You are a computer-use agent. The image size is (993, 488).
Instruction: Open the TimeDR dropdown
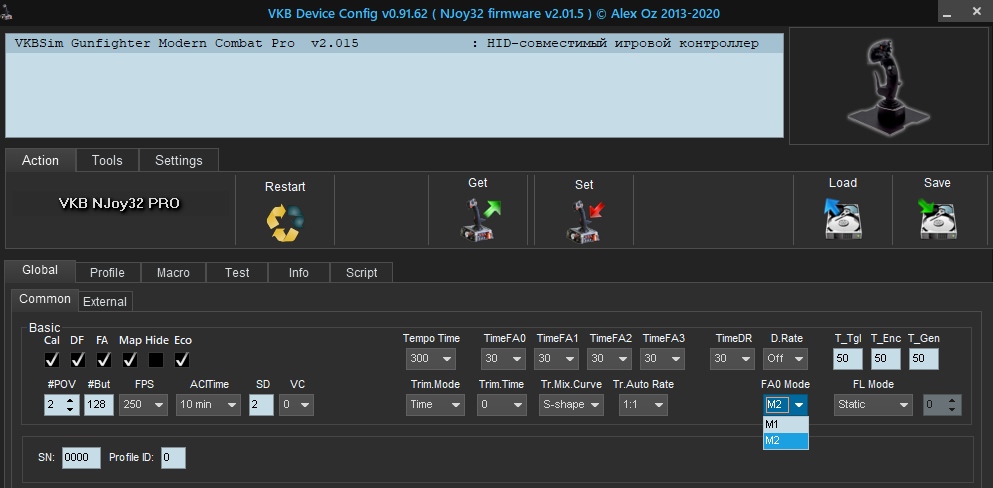click(x=732, y=359)
